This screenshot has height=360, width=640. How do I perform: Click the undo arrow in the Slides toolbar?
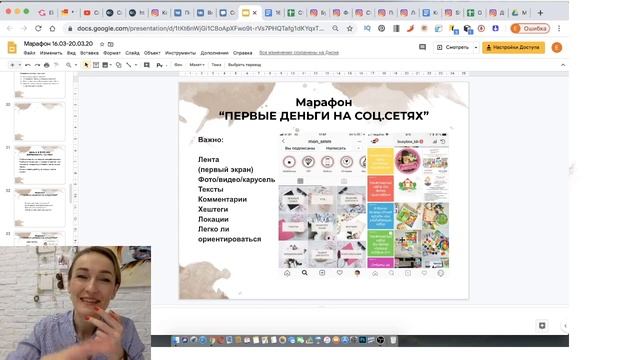(x=28, y=65)
